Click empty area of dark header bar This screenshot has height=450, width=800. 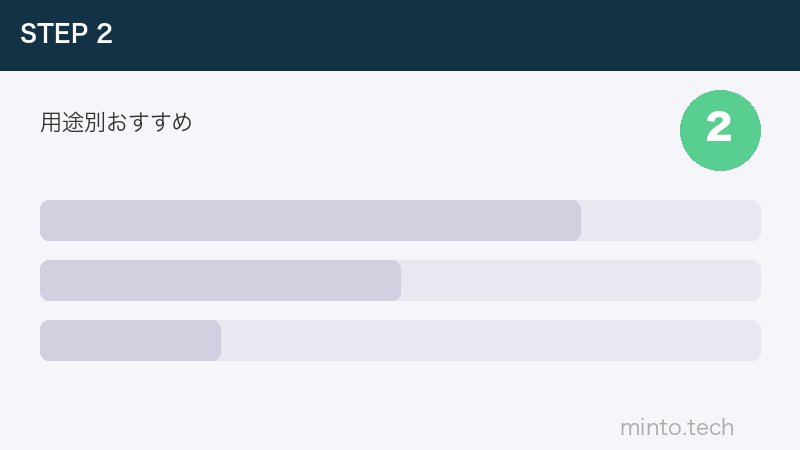[x=450, y=35]
